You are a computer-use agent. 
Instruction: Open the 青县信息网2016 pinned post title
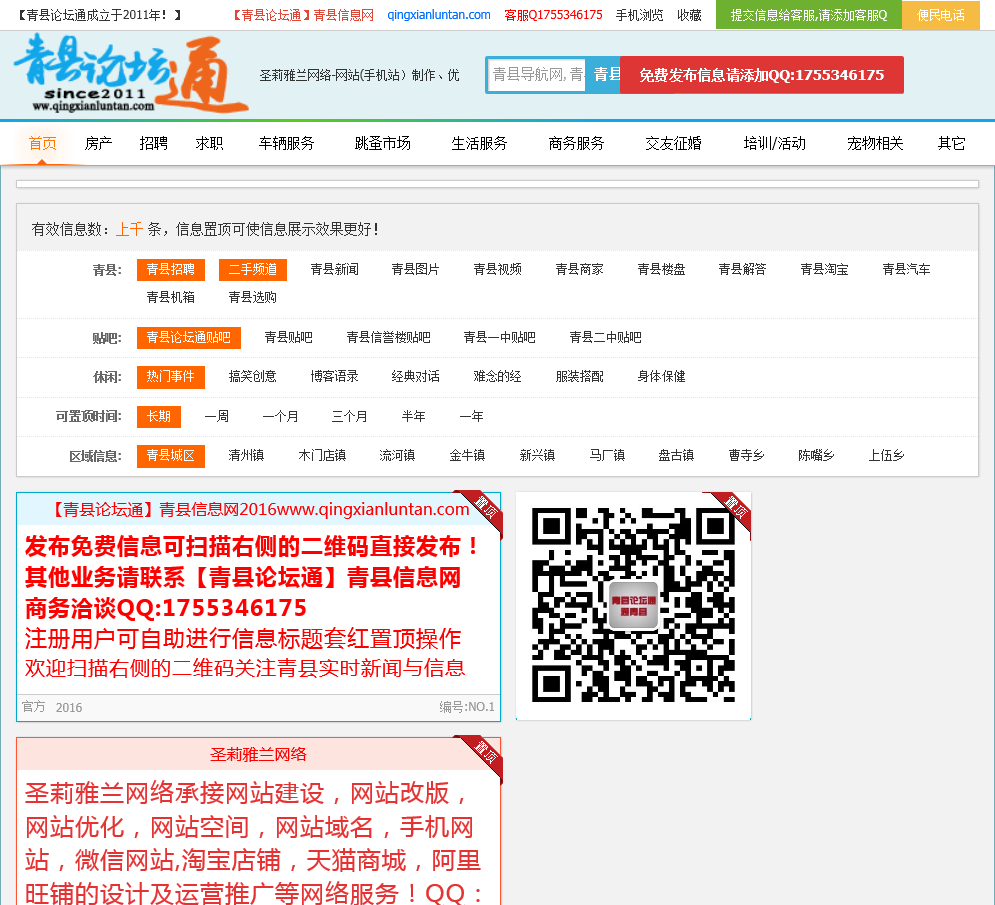pyautogui.click(x=259, y=510)
